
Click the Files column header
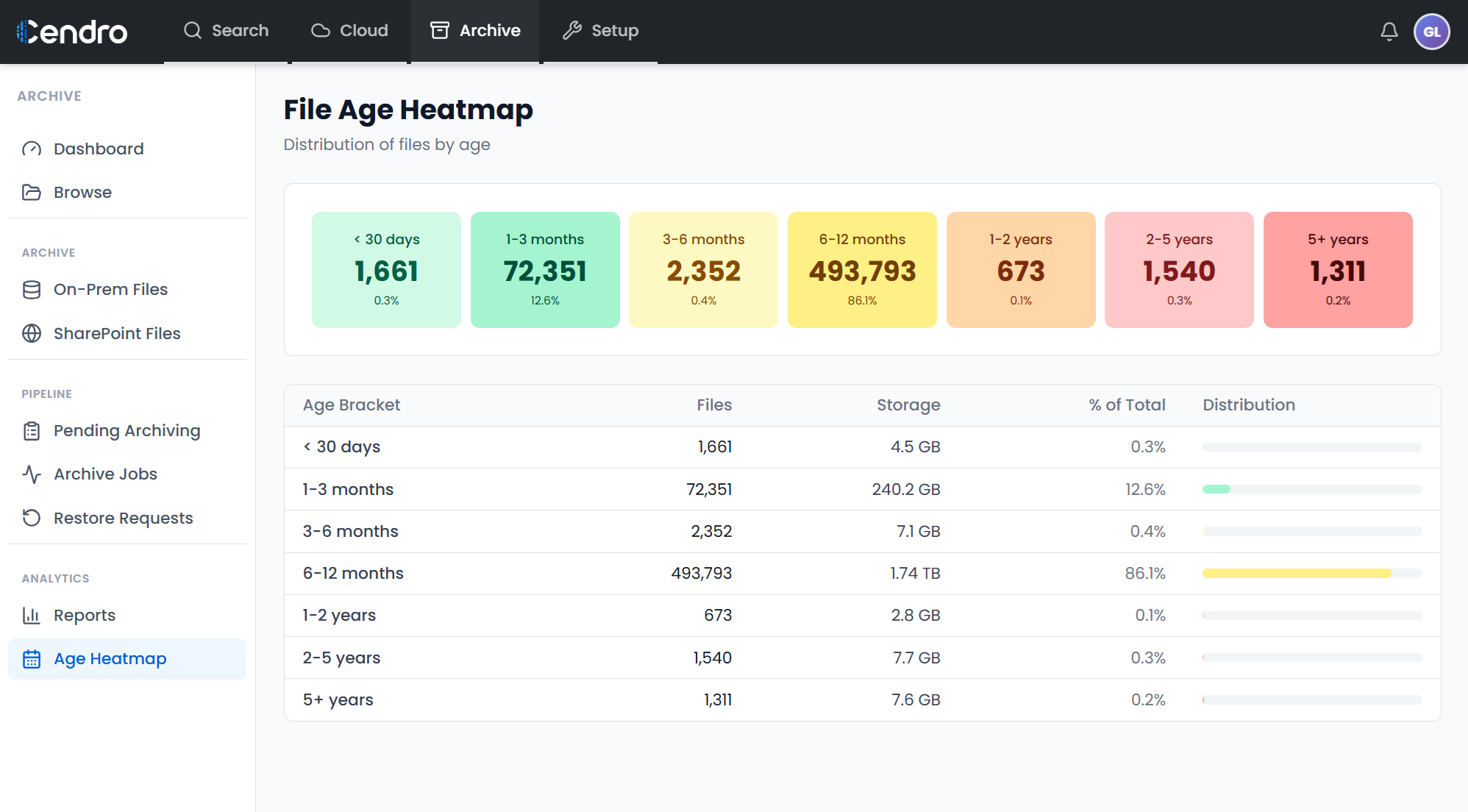[714, 405]
